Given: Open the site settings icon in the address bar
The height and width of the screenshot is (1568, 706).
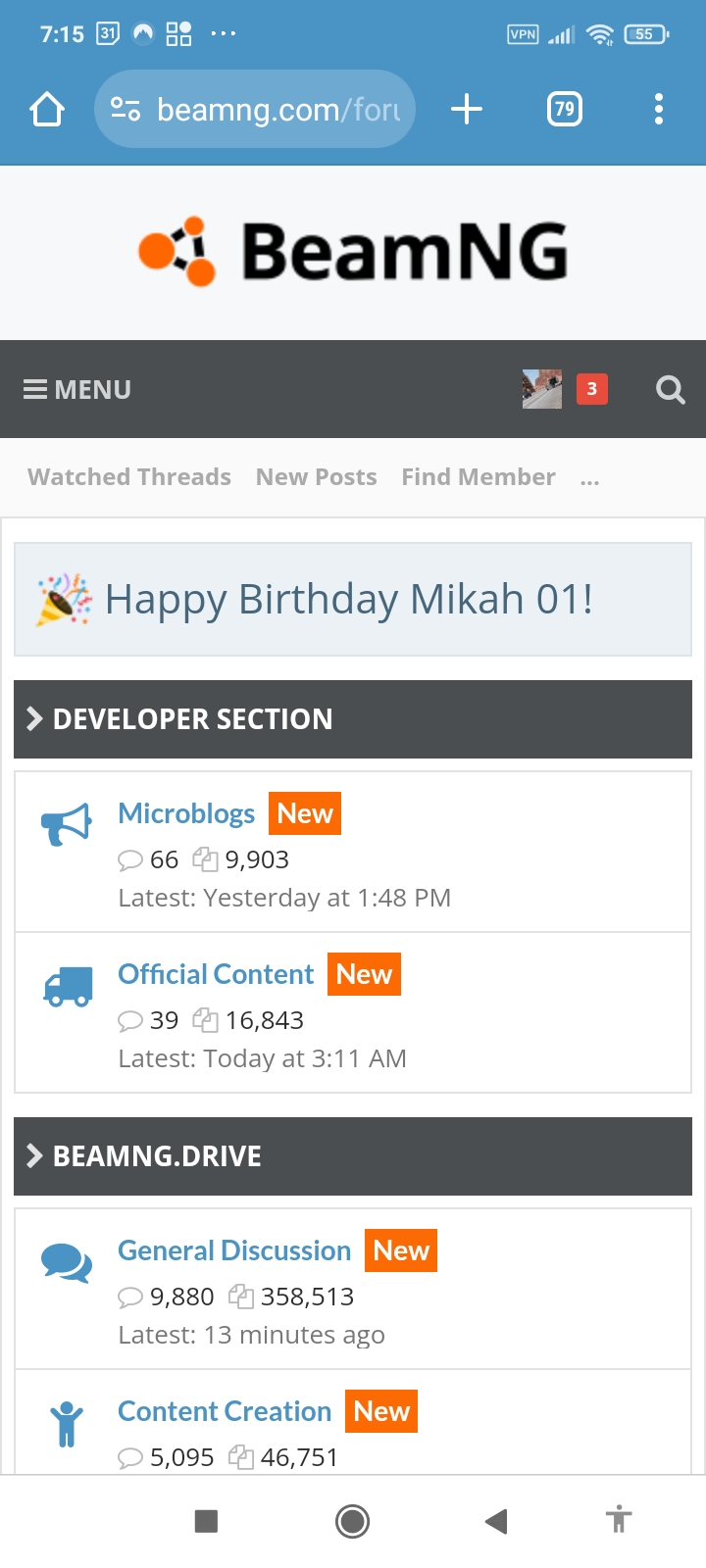Looking at the screenshot, I should pos(126,109).
